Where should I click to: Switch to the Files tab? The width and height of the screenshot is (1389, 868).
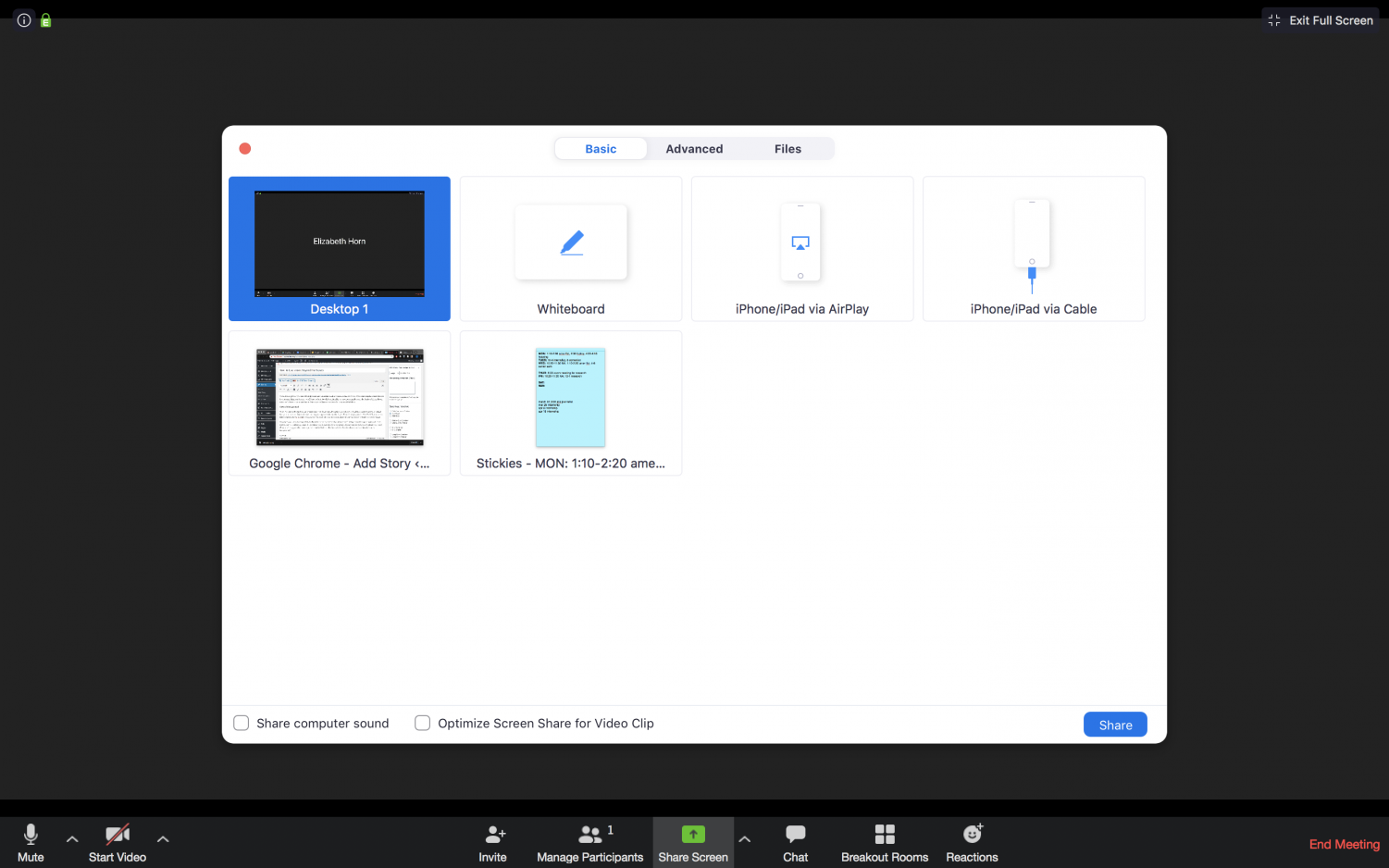click(788, 149)
